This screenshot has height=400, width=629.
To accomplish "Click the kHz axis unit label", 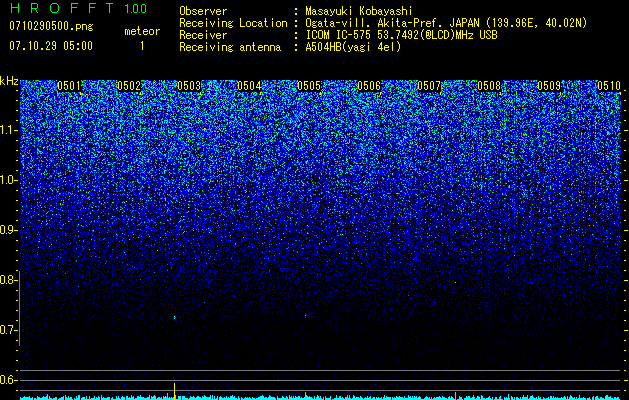I will 9,81.
